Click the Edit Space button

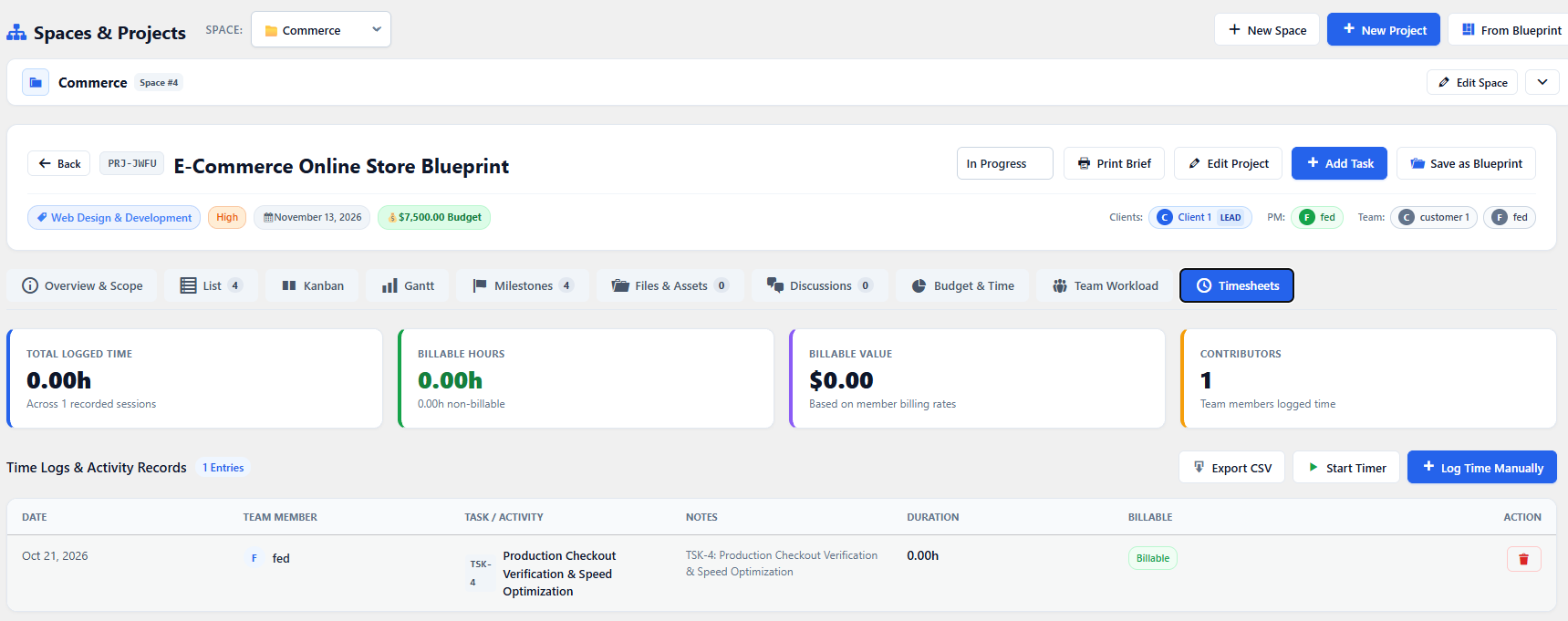1472,82
